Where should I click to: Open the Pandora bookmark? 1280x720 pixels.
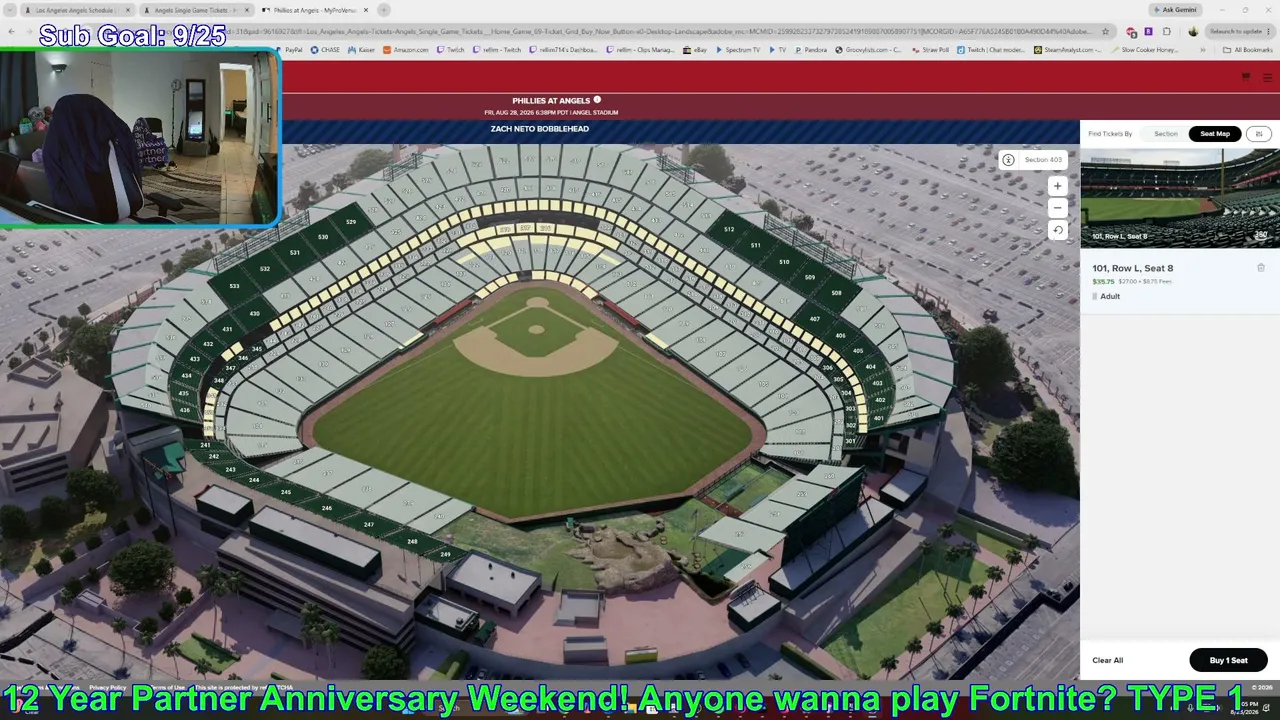point(811,50)
